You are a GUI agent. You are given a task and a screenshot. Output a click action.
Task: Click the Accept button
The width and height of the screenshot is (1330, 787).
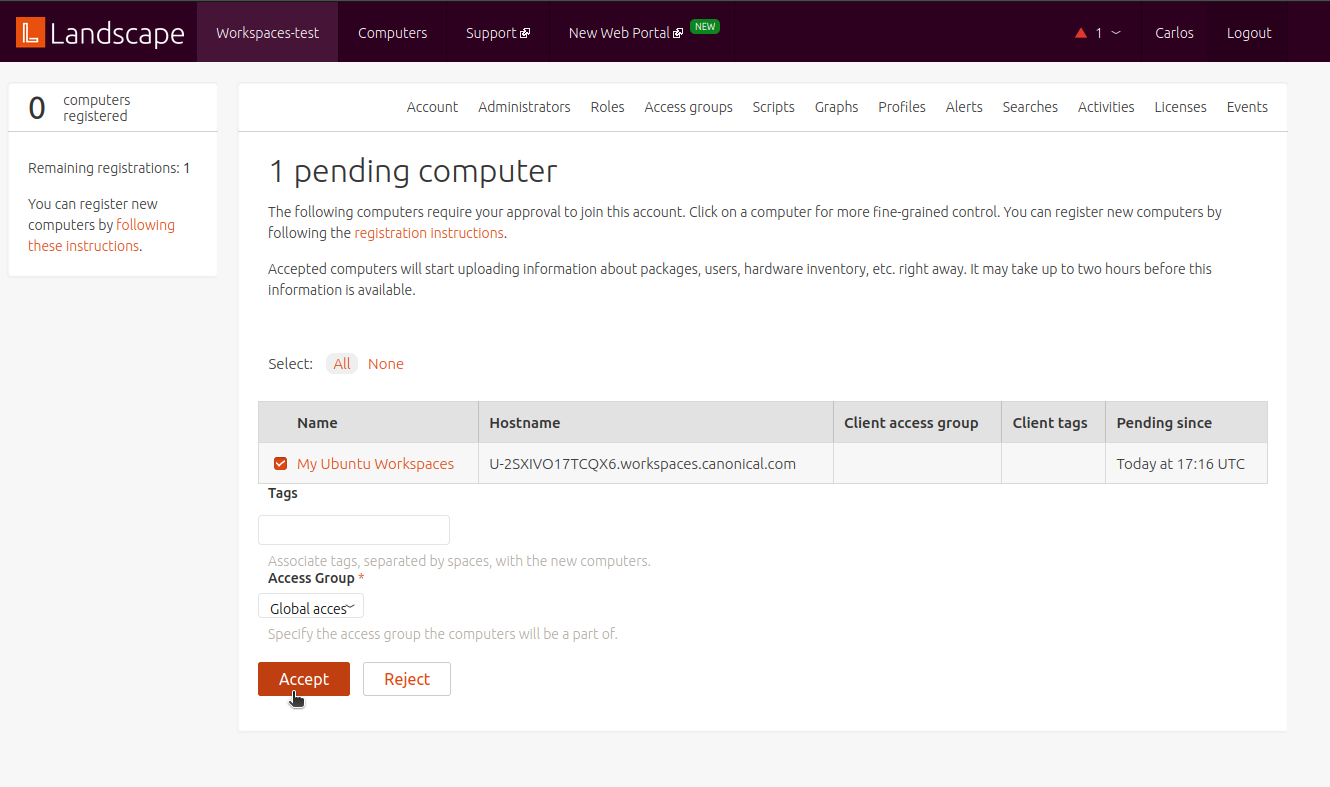304,679
